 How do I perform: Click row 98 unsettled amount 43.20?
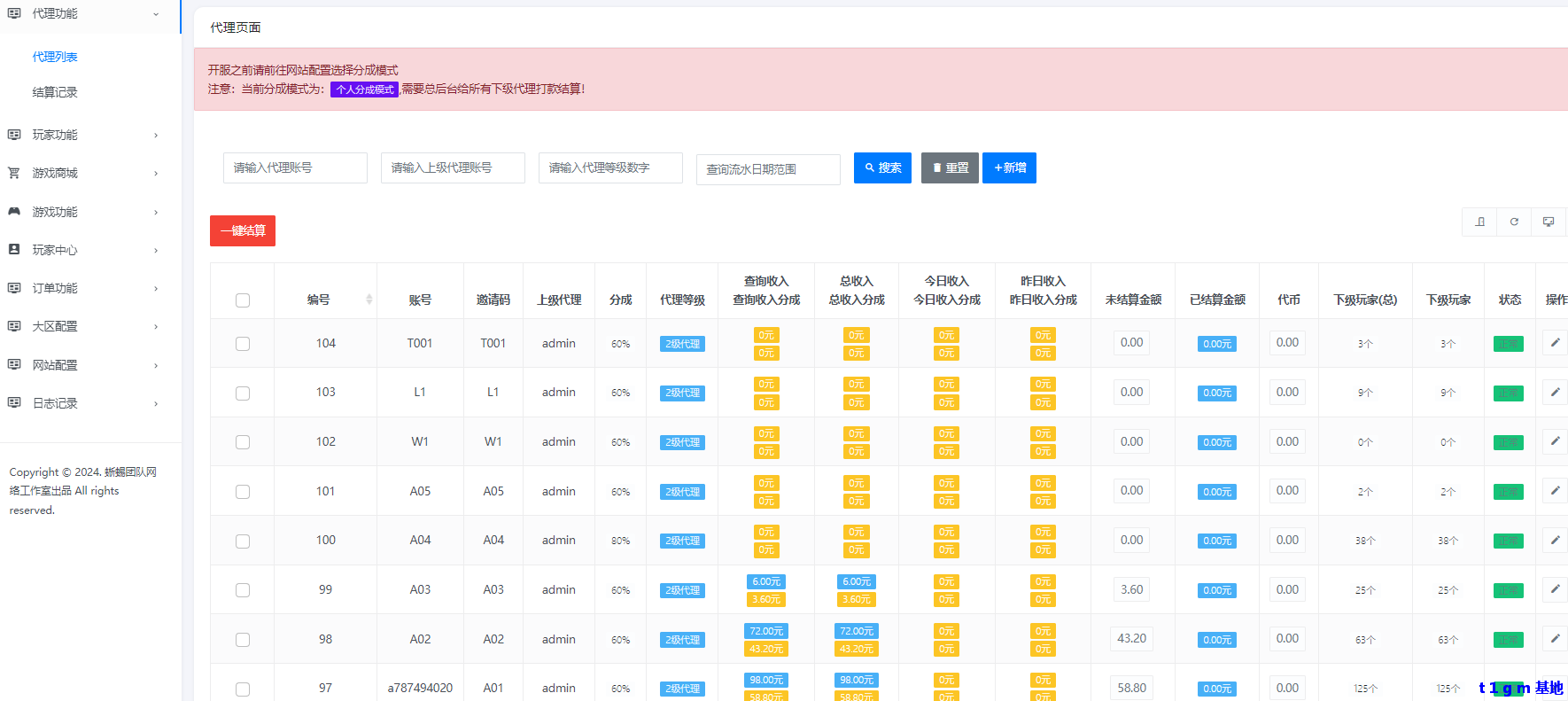pyautogui.click(x=1131, y=638)
